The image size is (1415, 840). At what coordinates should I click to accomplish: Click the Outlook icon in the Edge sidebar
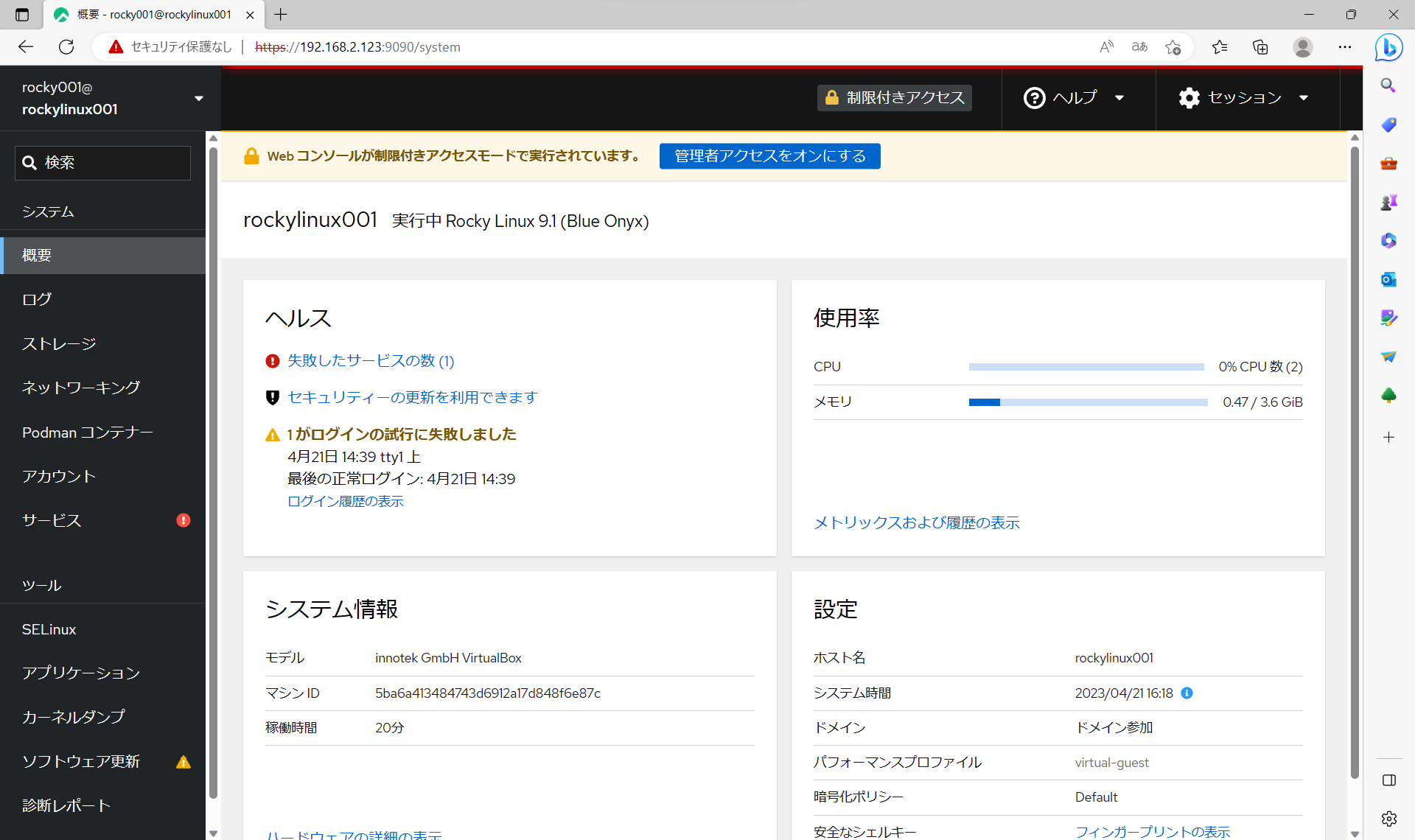1388,279
